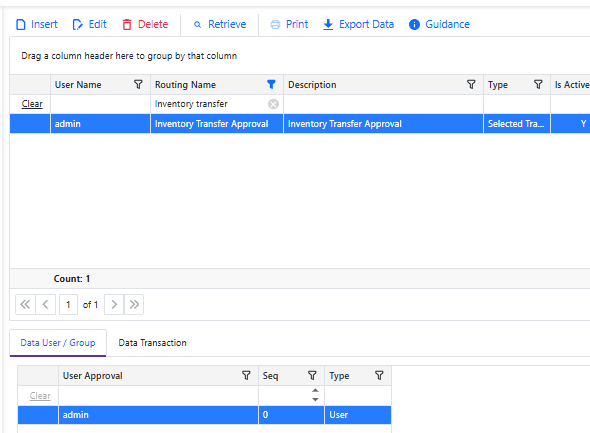This screenshot has width=590, height=433.
Task: Go to the last page
Action: coord(134,304)
